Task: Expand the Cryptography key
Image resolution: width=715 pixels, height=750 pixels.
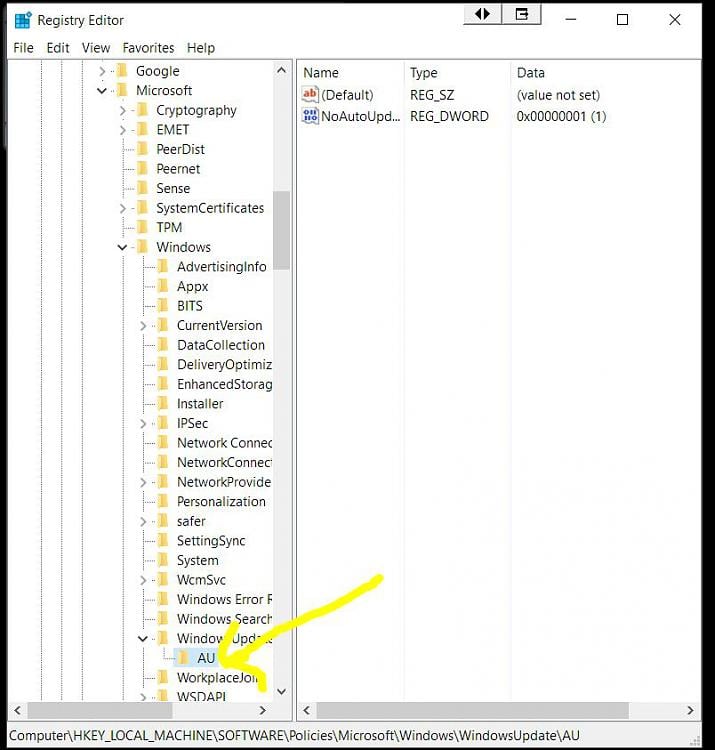Action: click(122, 110)
